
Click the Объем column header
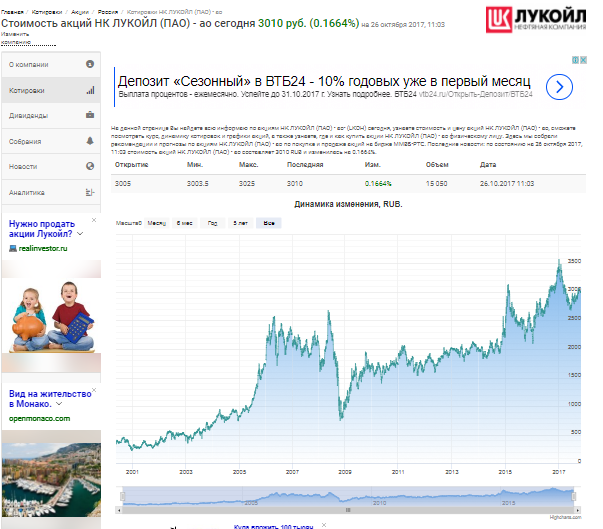coord(437,165)
